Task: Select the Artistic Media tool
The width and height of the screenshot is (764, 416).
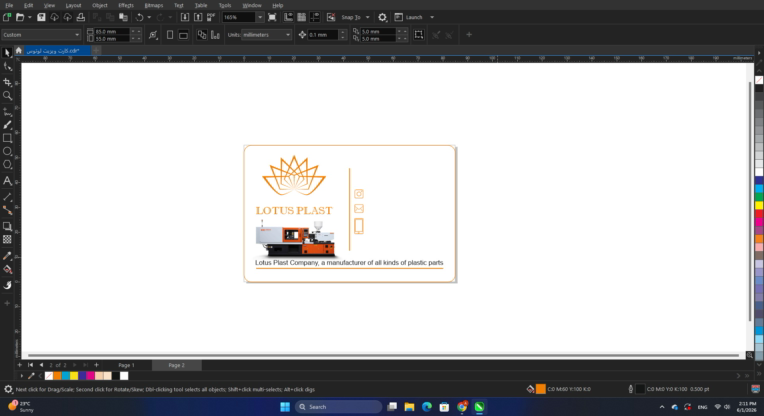Action: coord(7,125)
